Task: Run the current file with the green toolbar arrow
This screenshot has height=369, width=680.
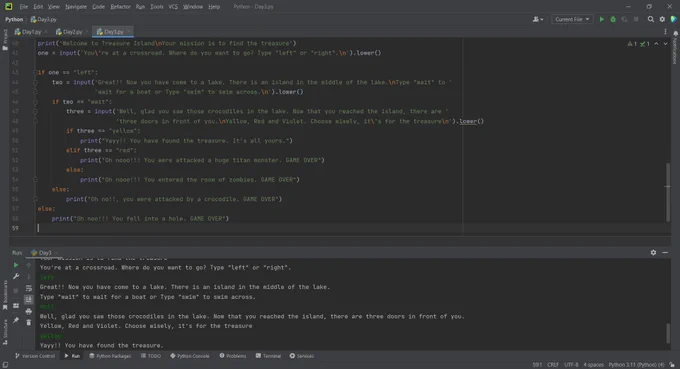Action: click(x=602, y=20)
